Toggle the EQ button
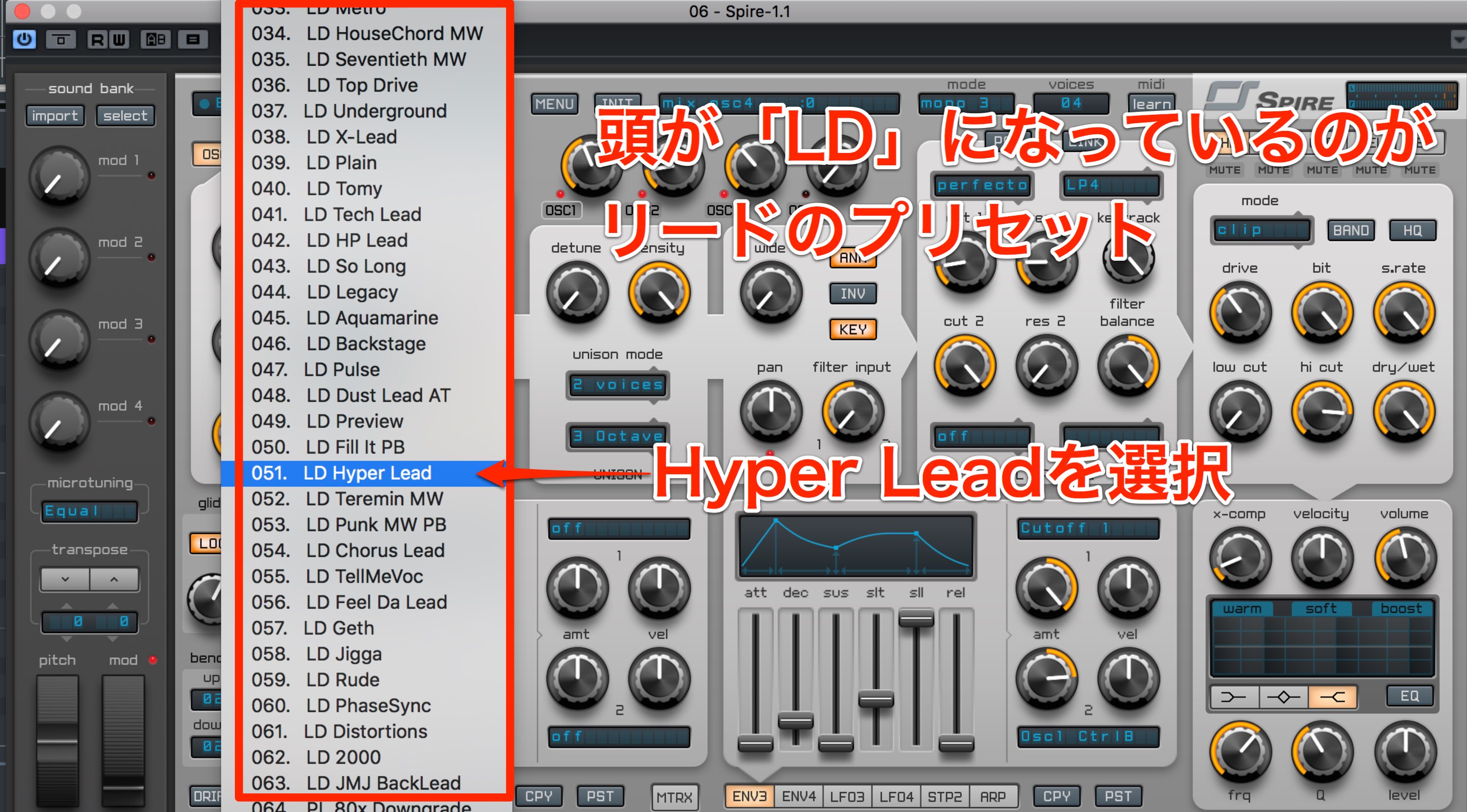Screen dimensions: 1467x812 pyautogui.click(x=1410, y=696)
